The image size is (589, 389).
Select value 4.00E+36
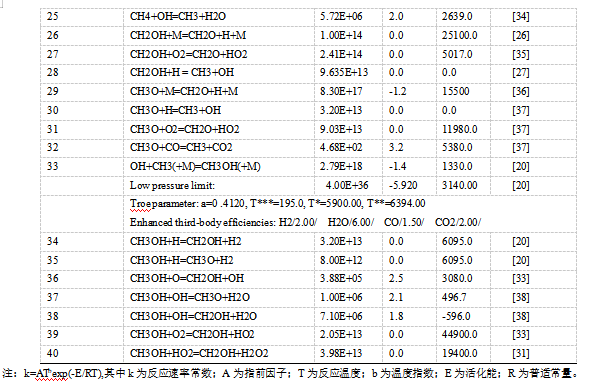(347, 185)
